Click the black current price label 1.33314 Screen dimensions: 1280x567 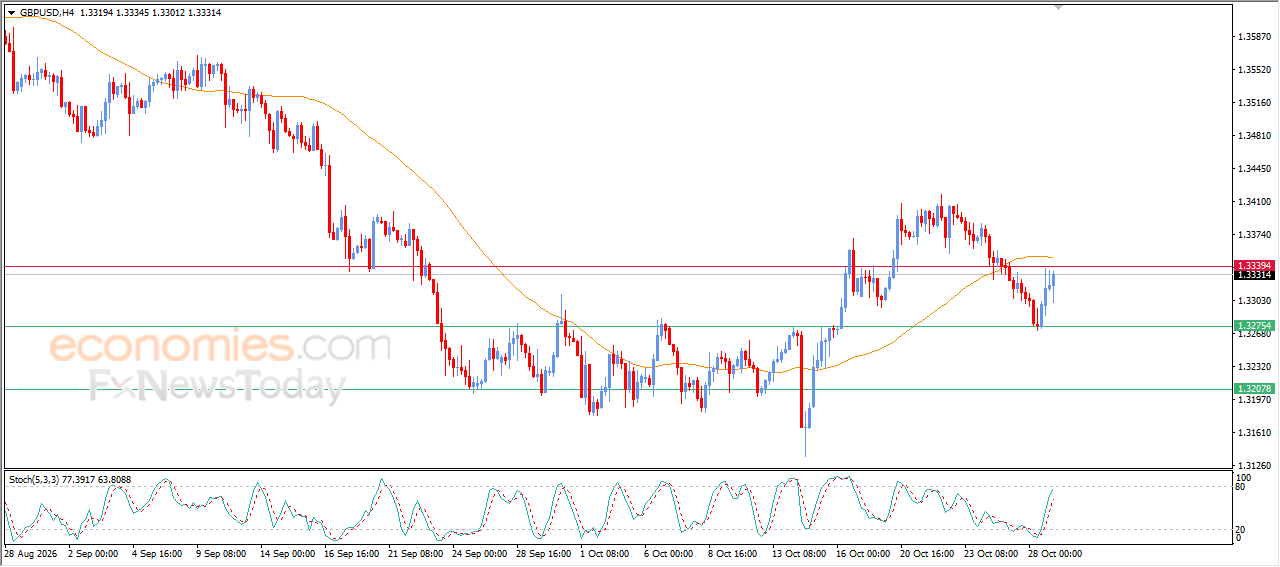(x=1254, y=275)
